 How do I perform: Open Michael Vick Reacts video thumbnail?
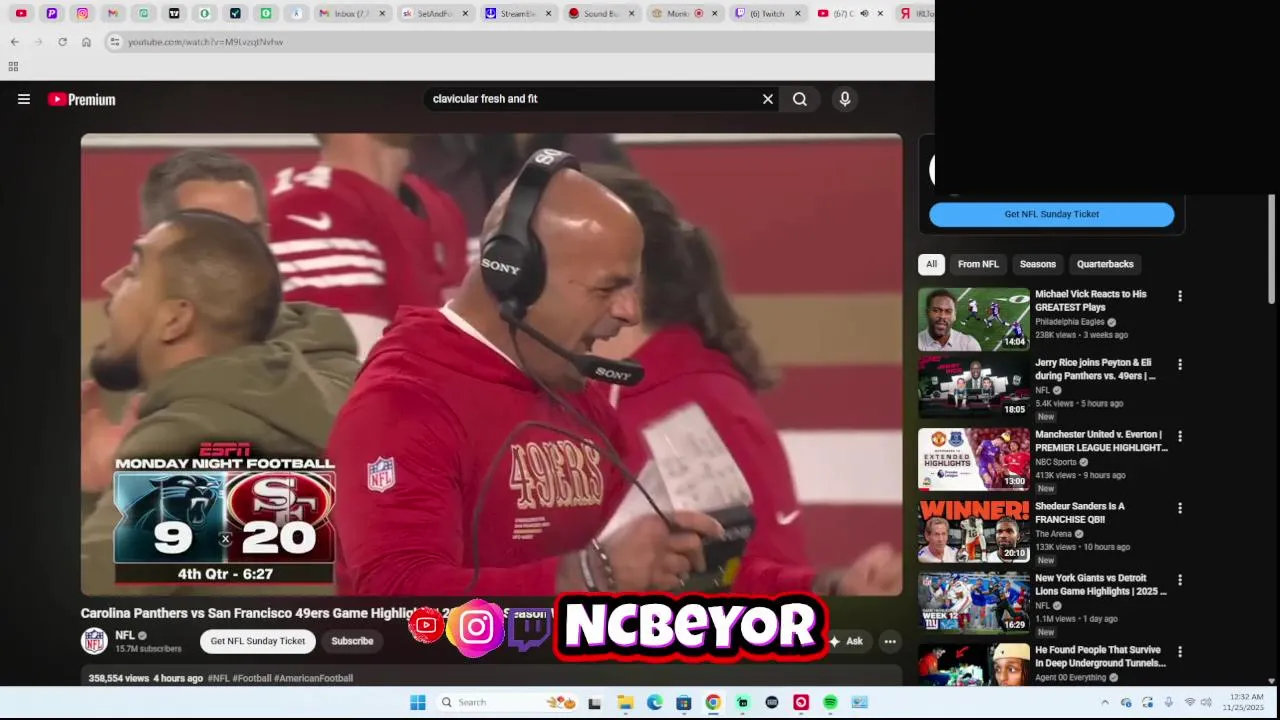[974, 319]
